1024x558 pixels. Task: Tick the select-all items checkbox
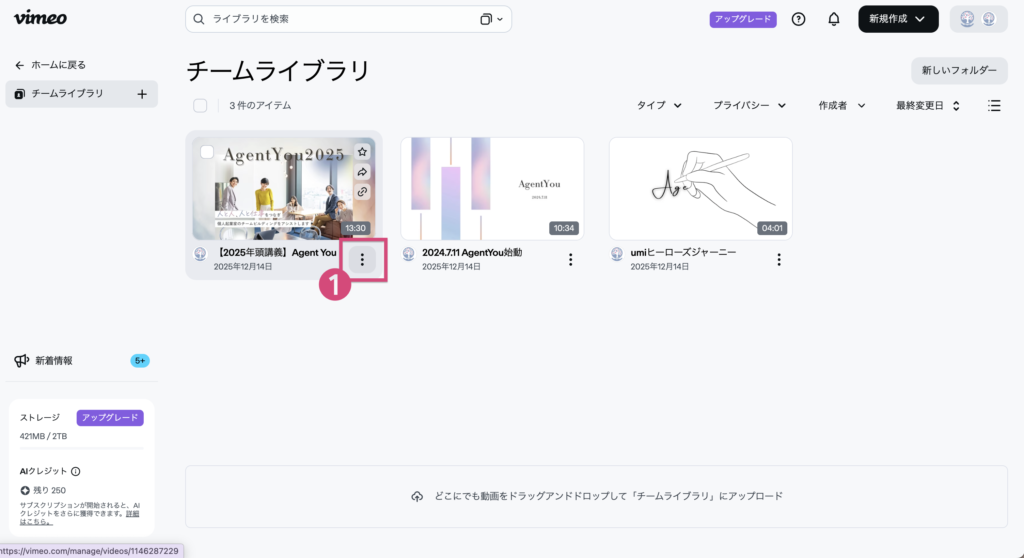[x=200, y=105]
